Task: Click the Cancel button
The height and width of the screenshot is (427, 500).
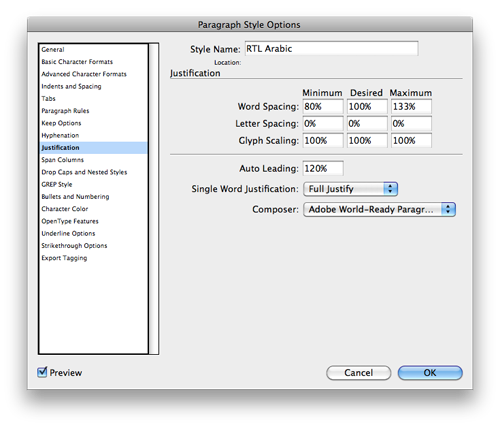Action: [358, 373]
